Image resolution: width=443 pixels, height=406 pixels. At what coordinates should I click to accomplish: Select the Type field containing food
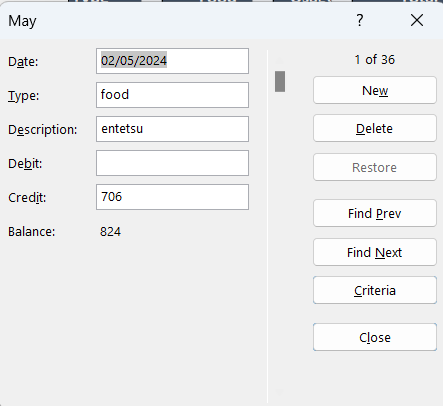pyautogui.click(x=172, y=95)
